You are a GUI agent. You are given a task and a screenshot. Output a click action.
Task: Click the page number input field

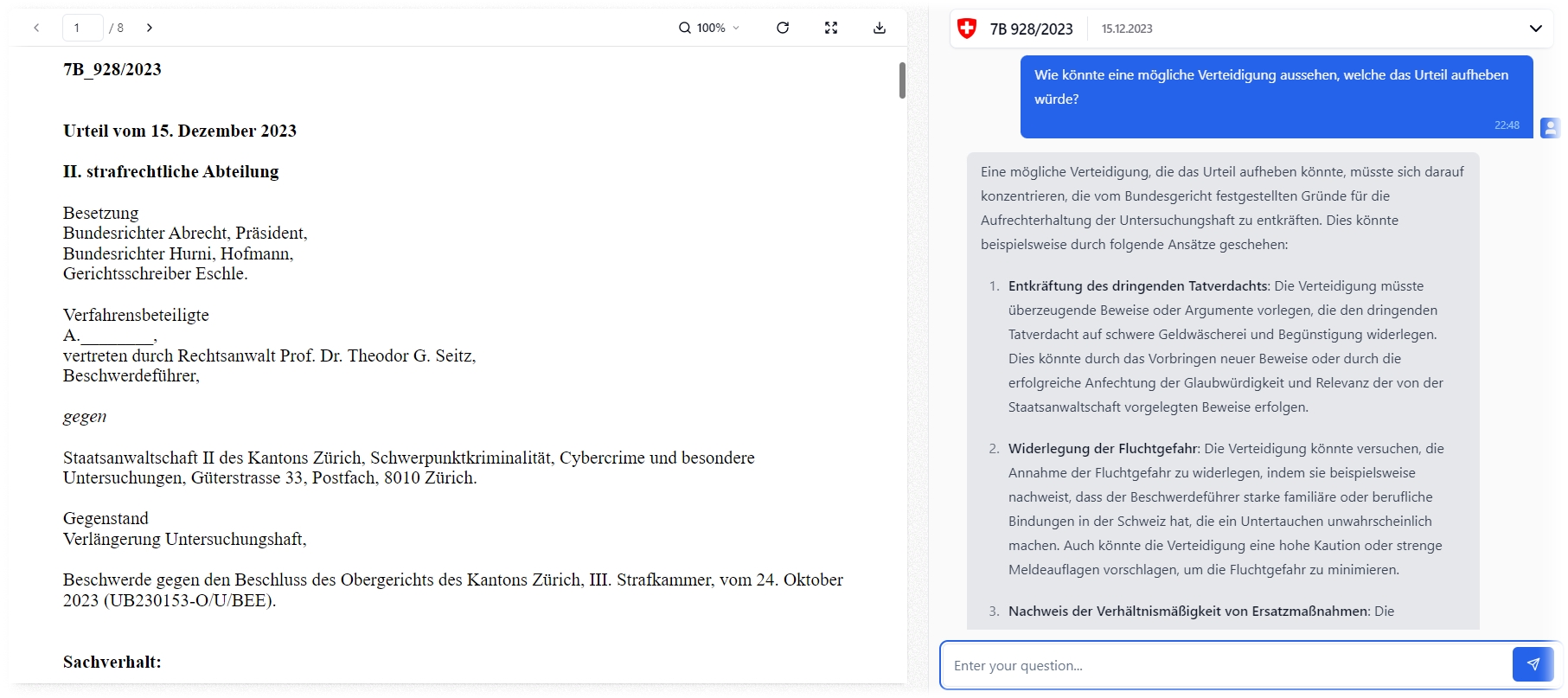[83, 28]
